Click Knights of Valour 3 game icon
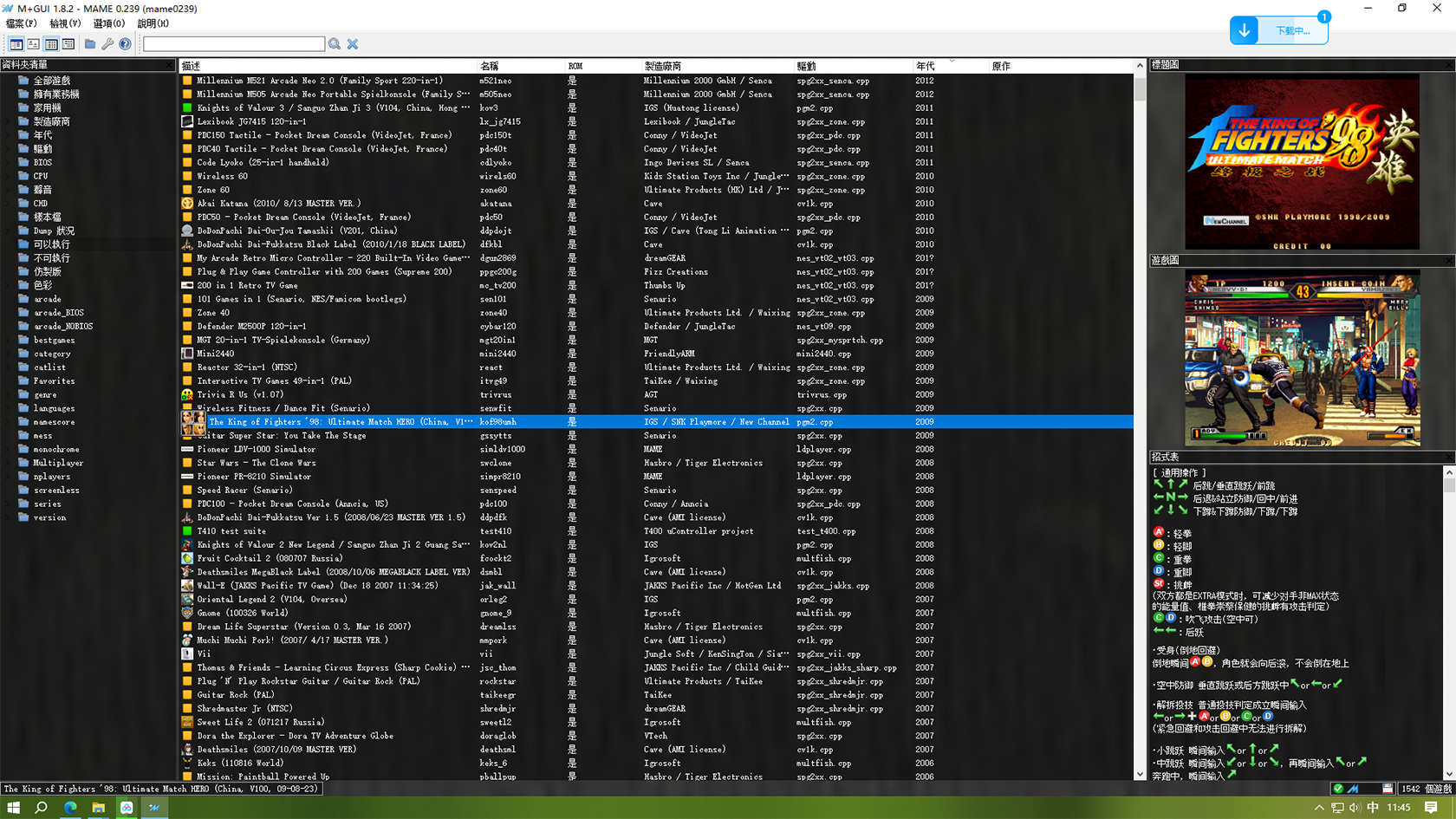Viewport: 1456px width, 819px height. tap(187, 108)
